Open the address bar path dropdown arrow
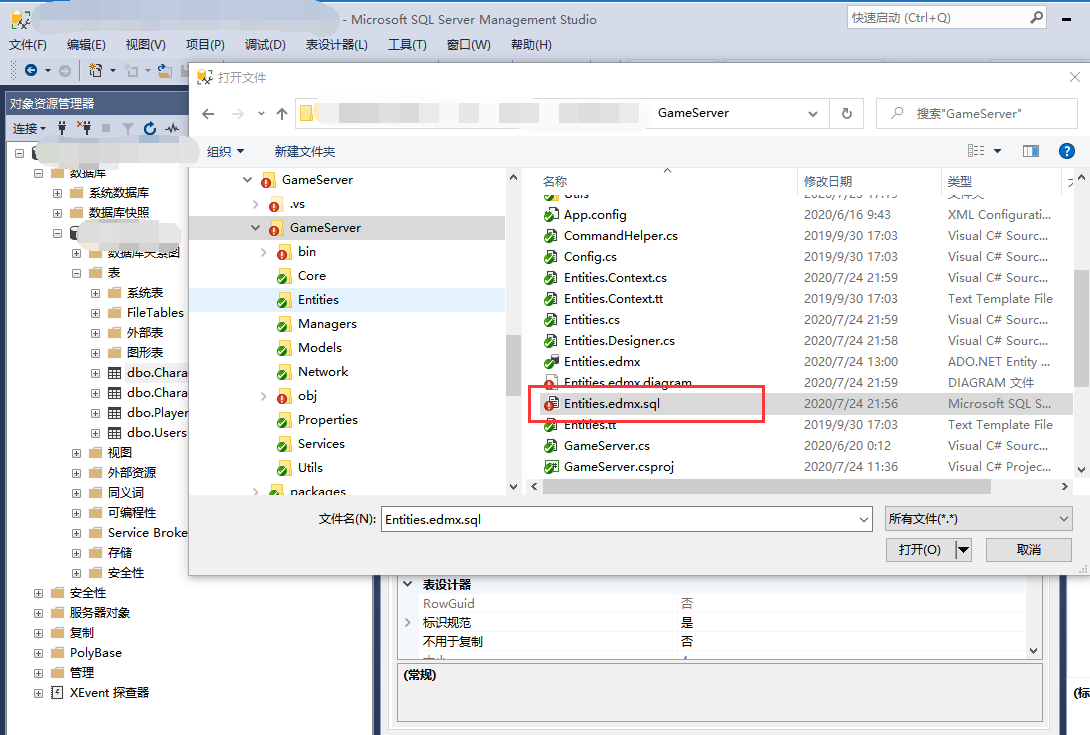Screen dimensions: 1090x735 pos(813,113)
